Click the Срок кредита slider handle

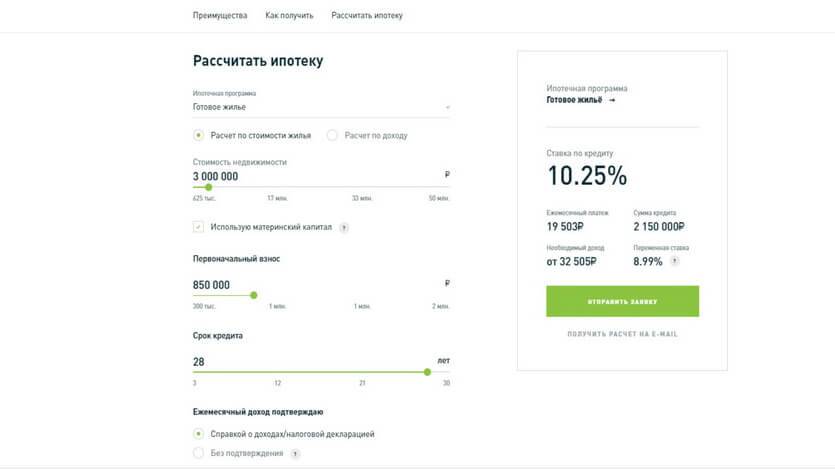427,372
